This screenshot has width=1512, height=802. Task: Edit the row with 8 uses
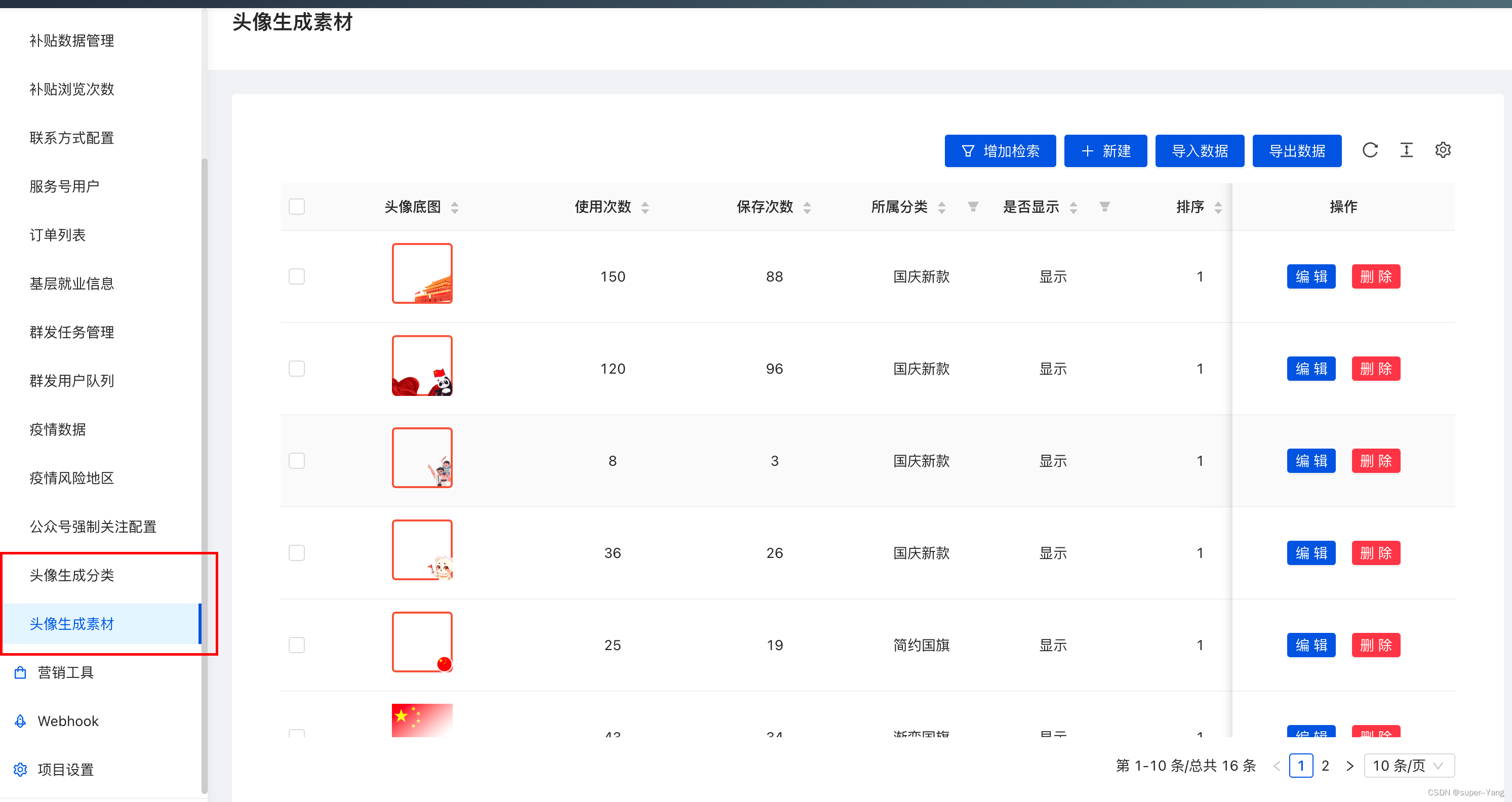click(1310, 461)
